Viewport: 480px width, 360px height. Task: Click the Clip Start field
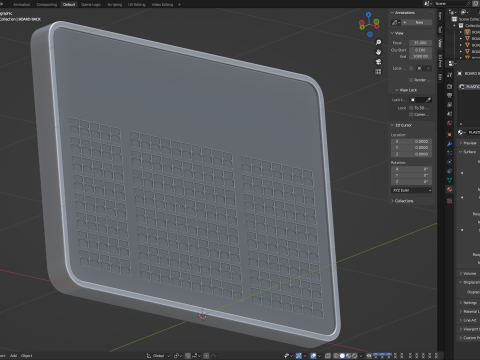click(420, 50)
